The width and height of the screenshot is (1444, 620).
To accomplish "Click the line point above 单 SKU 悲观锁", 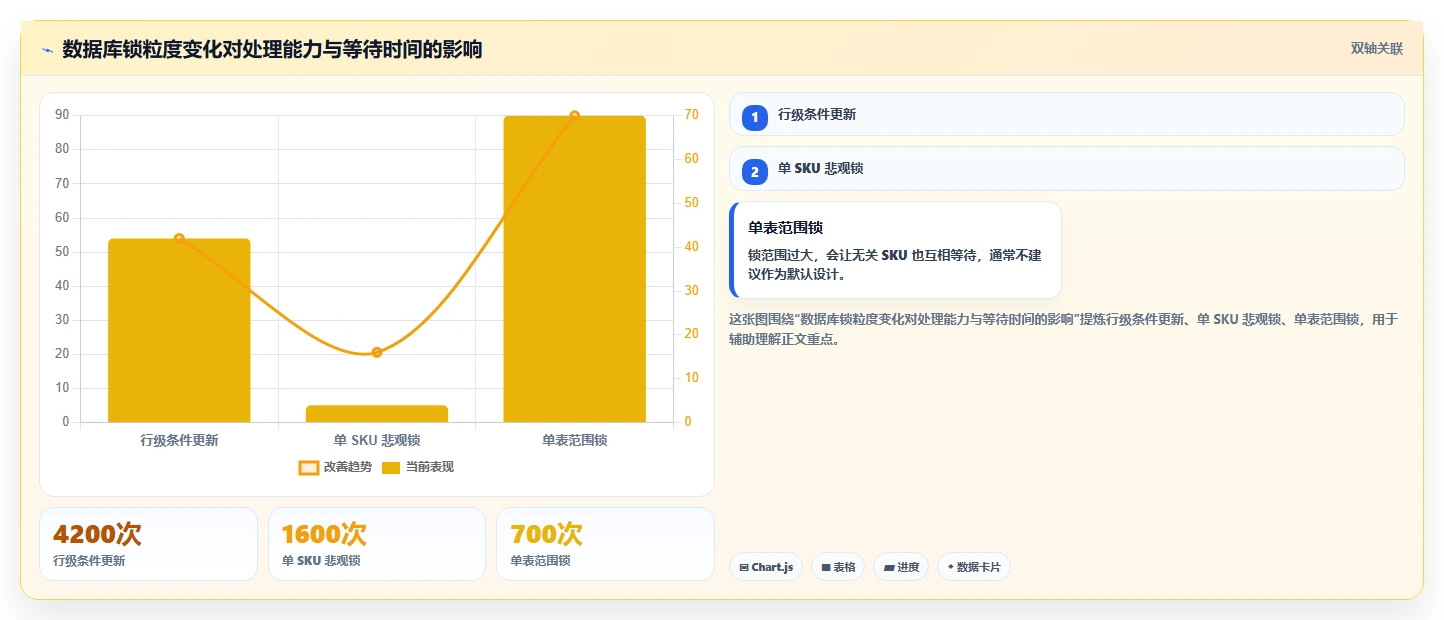I will (377, 352).
